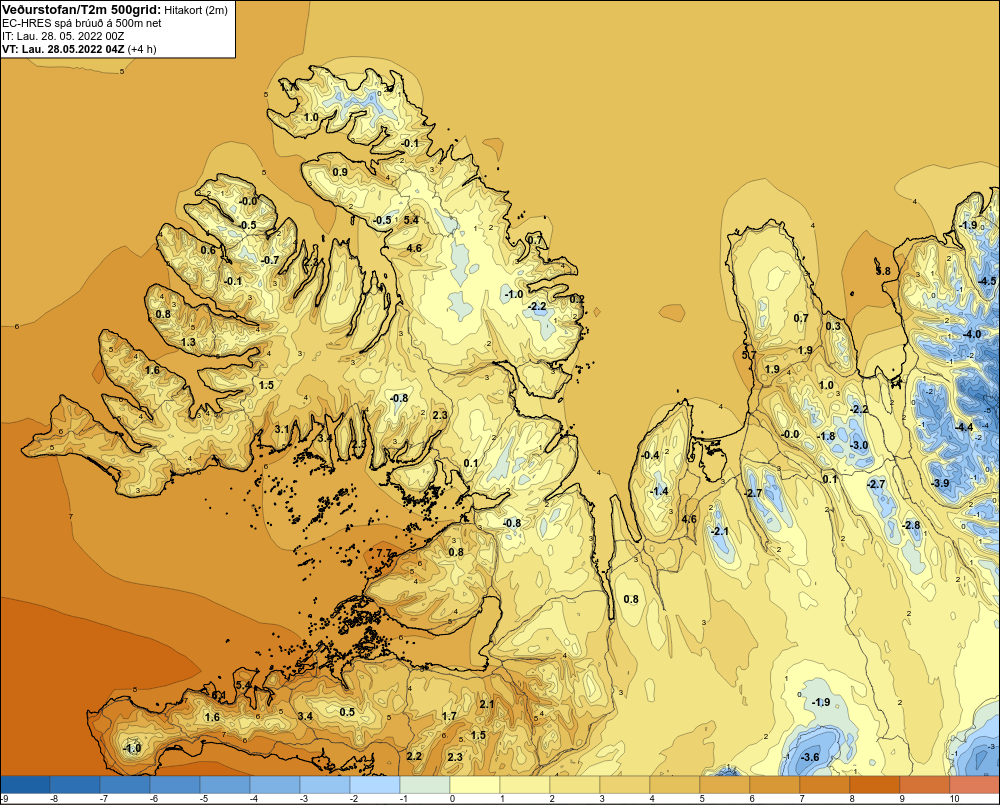This screenshot has height=805, width=1000.
Task: Click the valid time line 'VT: Lau. 28.05.2022 04Z'
Action: click(63, 49)
